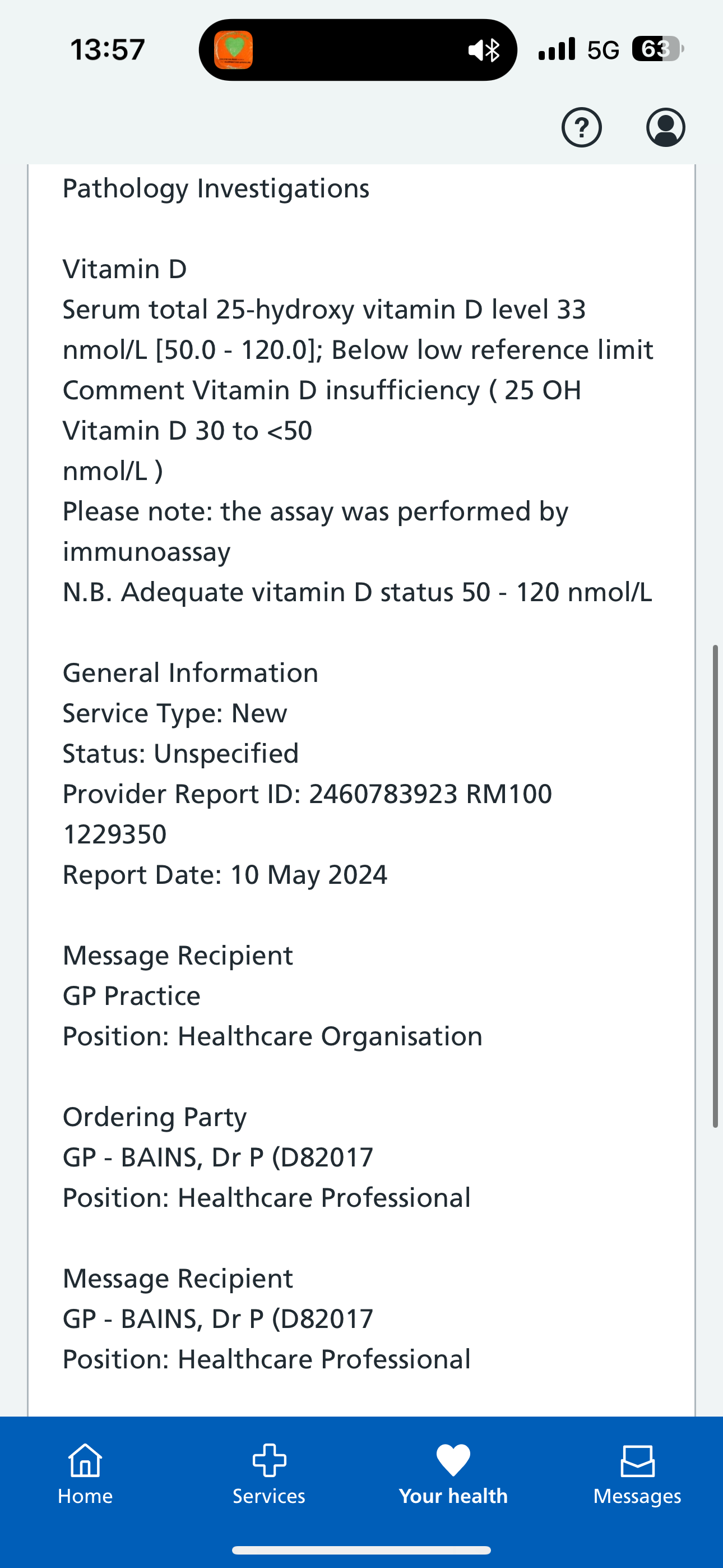Open the help question mark icon
Viewport: 723px width, 1568px height.
point(581,127)
